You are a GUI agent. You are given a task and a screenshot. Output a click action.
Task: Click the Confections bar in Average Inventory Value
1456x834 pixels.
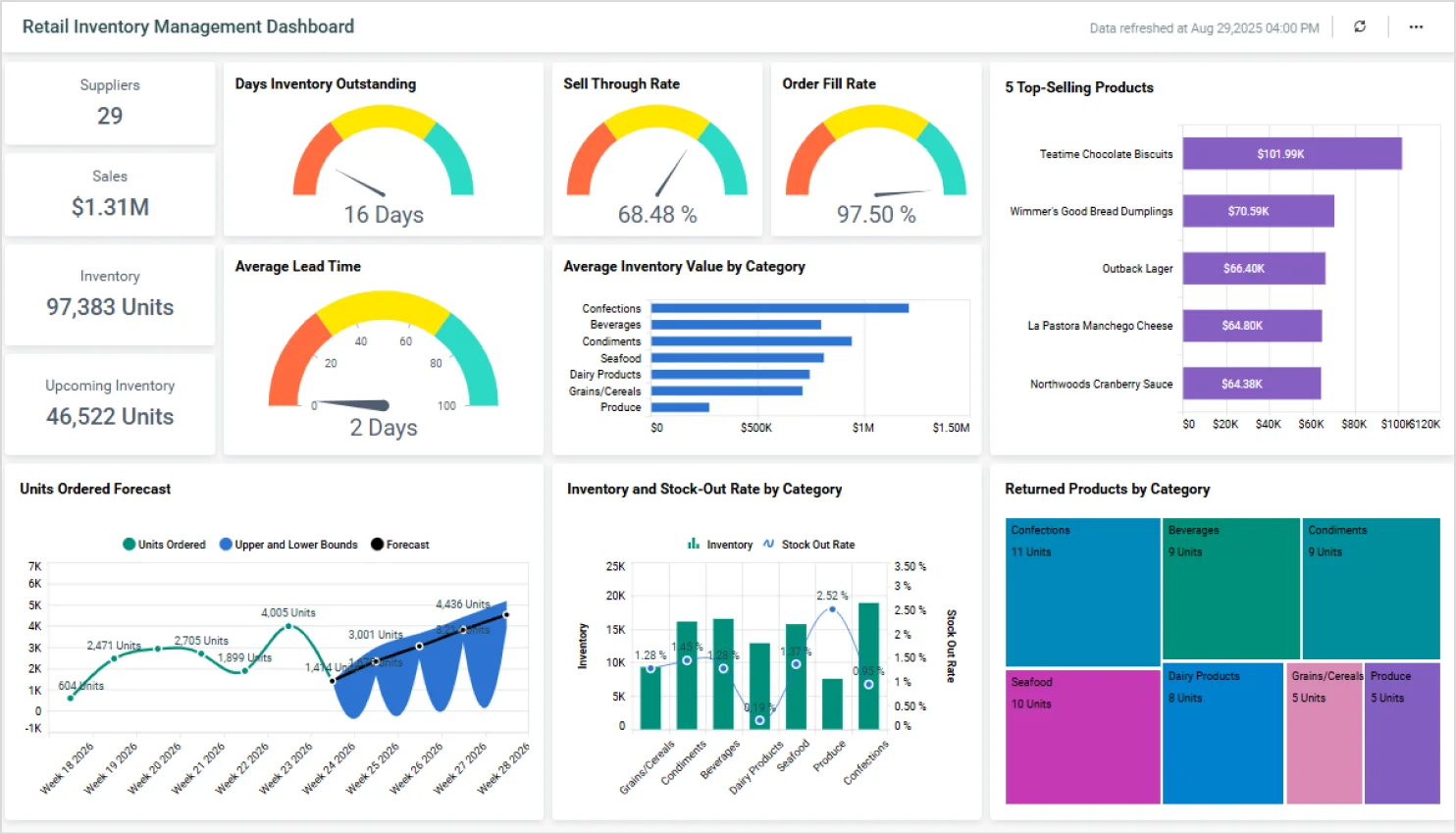click(x=780, y=307)
